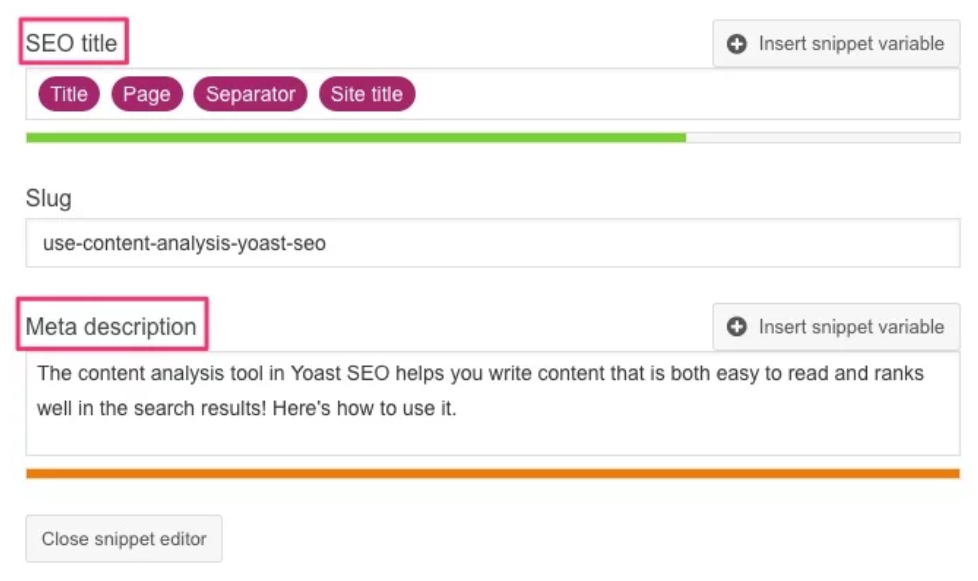Screen dimensions: 978x581
Task: Select the Site title variable tag
Action: (x=367, y=94)
